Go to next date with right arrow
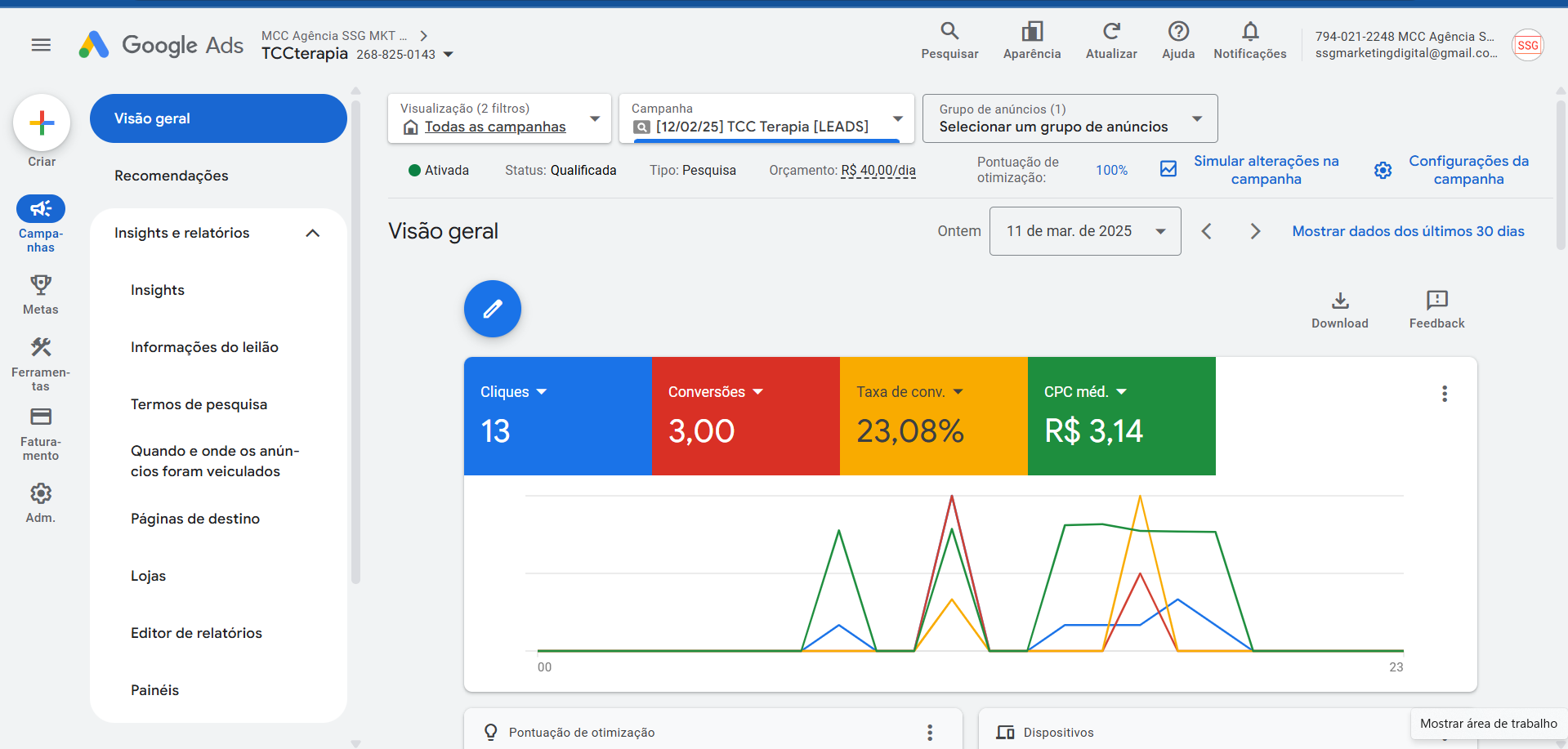Screen dimensions: 1568x749 point(1256,231)
